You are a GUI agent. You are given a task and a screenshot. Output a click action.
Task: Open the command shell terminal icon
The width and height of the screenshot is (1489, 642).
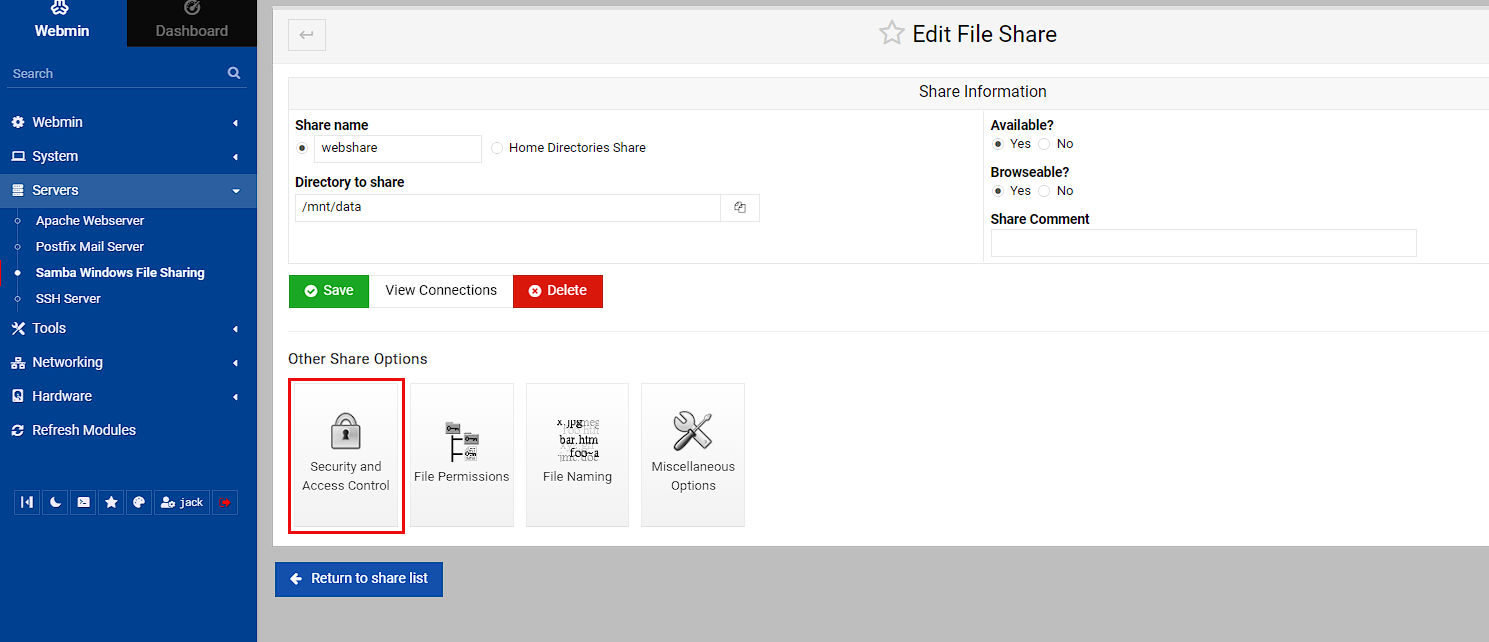coord(84,502)
